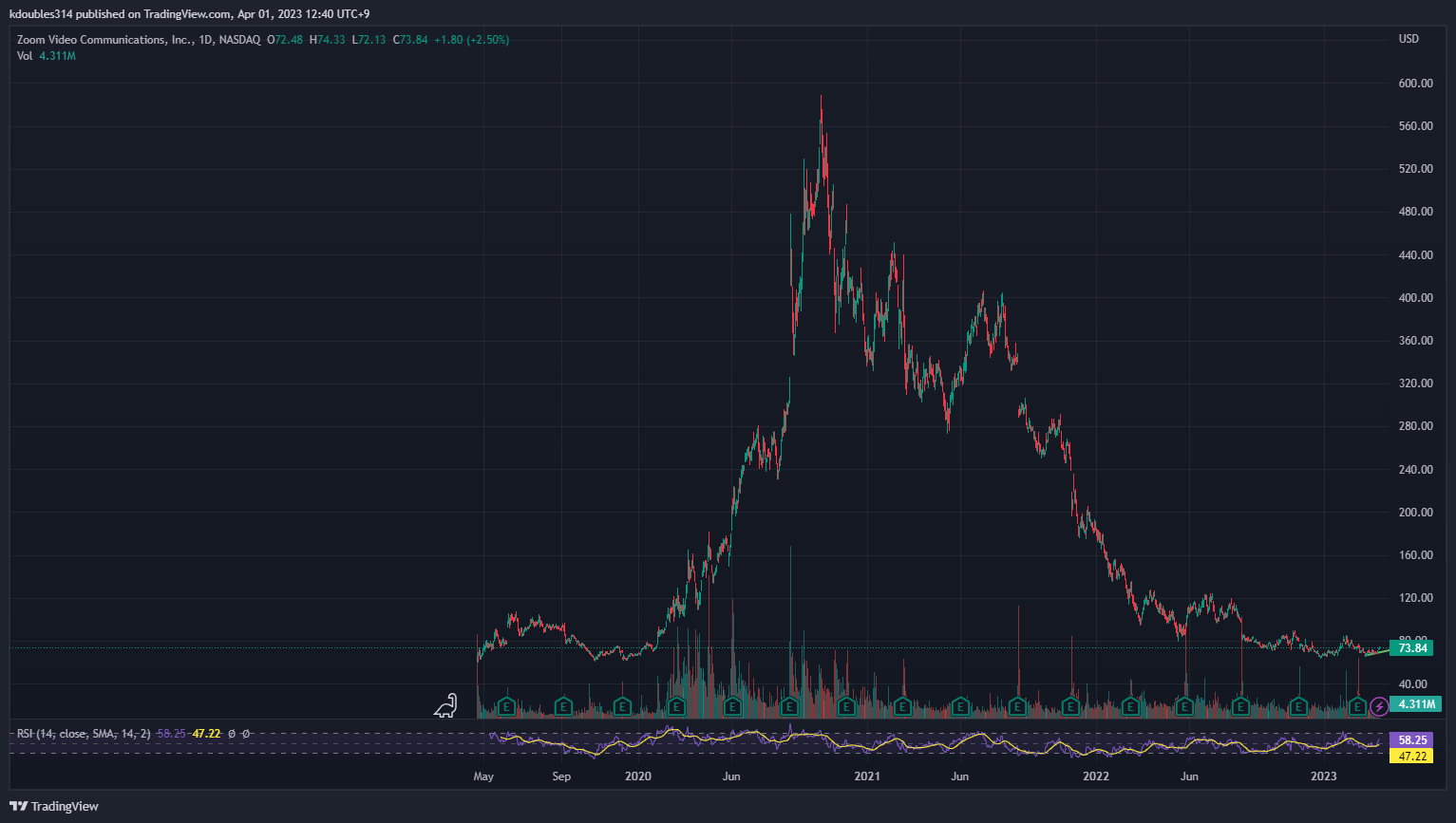This screenshot has width=1456, height=823.
Task: Click the green 4.311M volume axis label
Action: [1415, 704]
